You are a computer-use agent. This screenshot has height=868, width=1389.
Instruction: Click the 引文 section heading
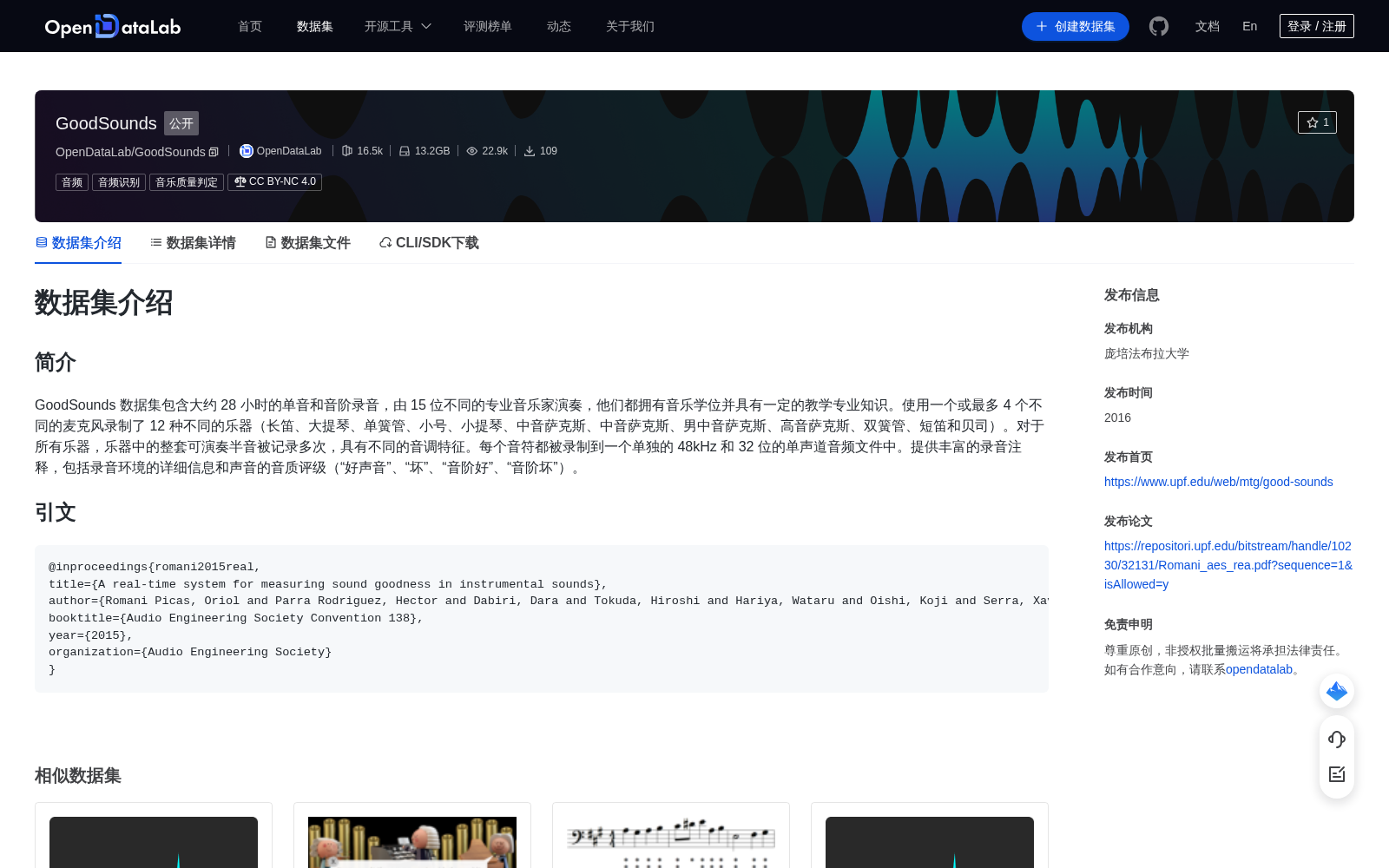(x=56, y=512)
